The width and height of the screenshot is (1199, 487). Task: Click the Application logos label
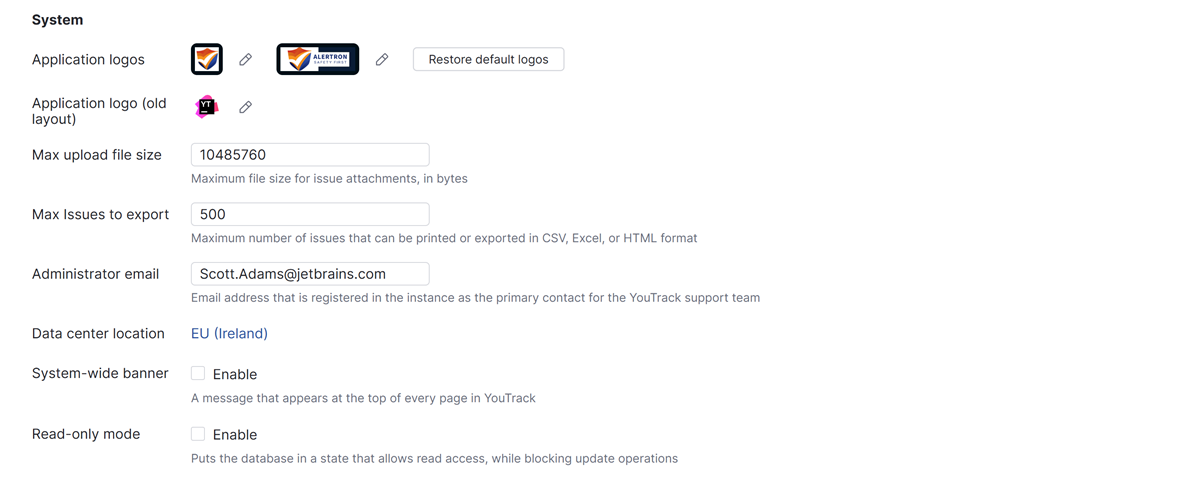click(x=88, y=60)
